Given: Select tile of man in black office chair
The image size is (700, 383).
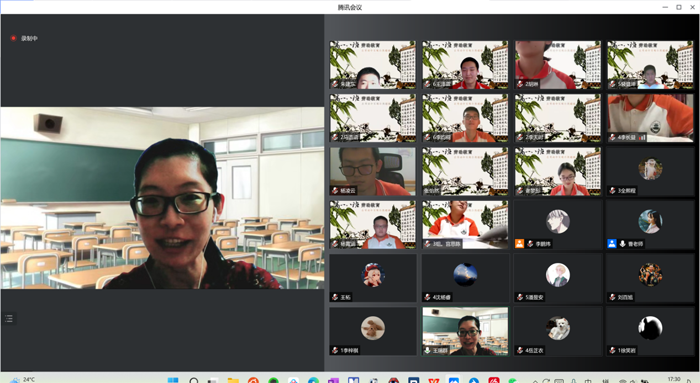Looking at the screenshot, I should click(373, 172).
